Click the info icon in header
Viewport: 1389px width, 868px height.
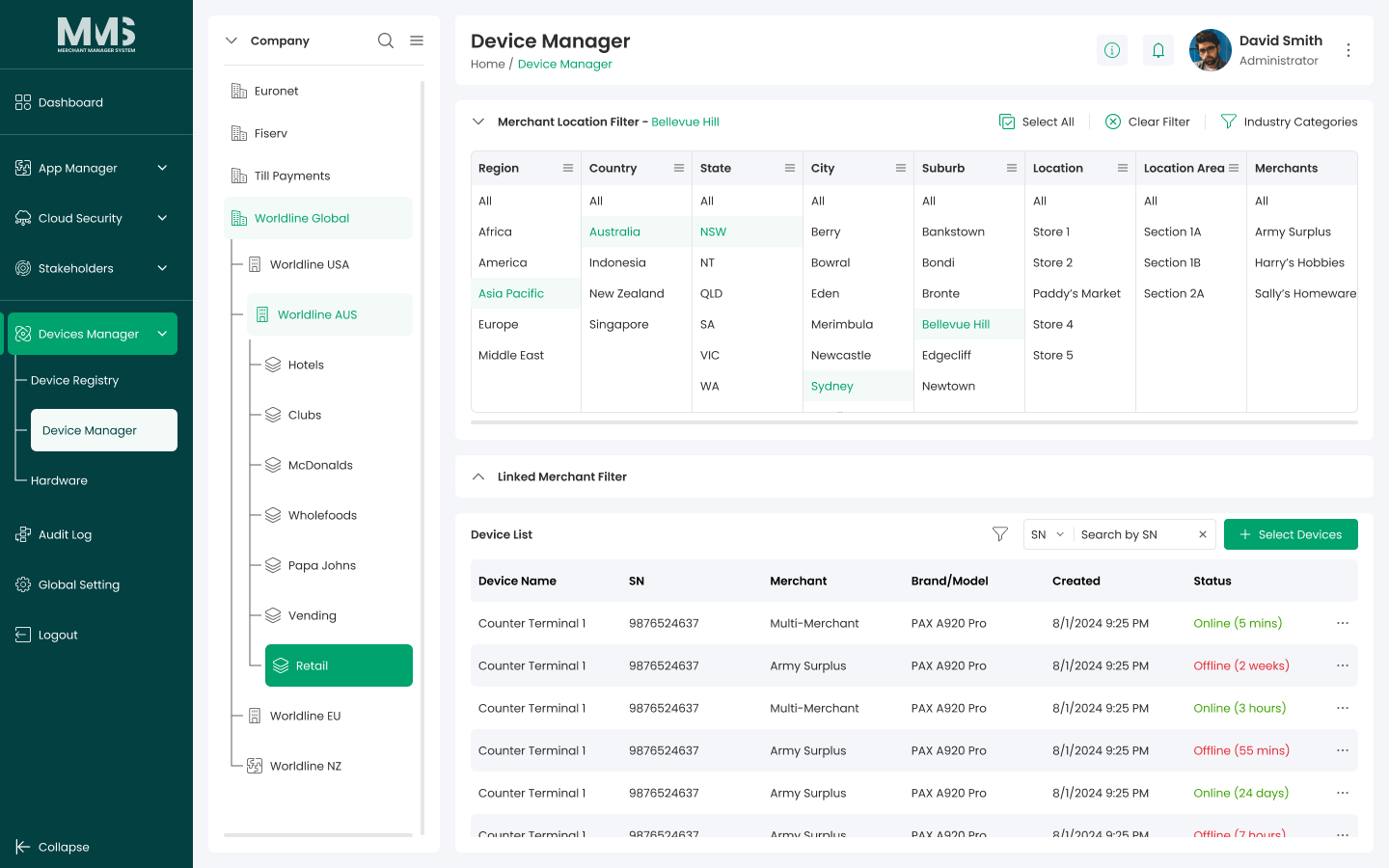[x=1112, y=50]
